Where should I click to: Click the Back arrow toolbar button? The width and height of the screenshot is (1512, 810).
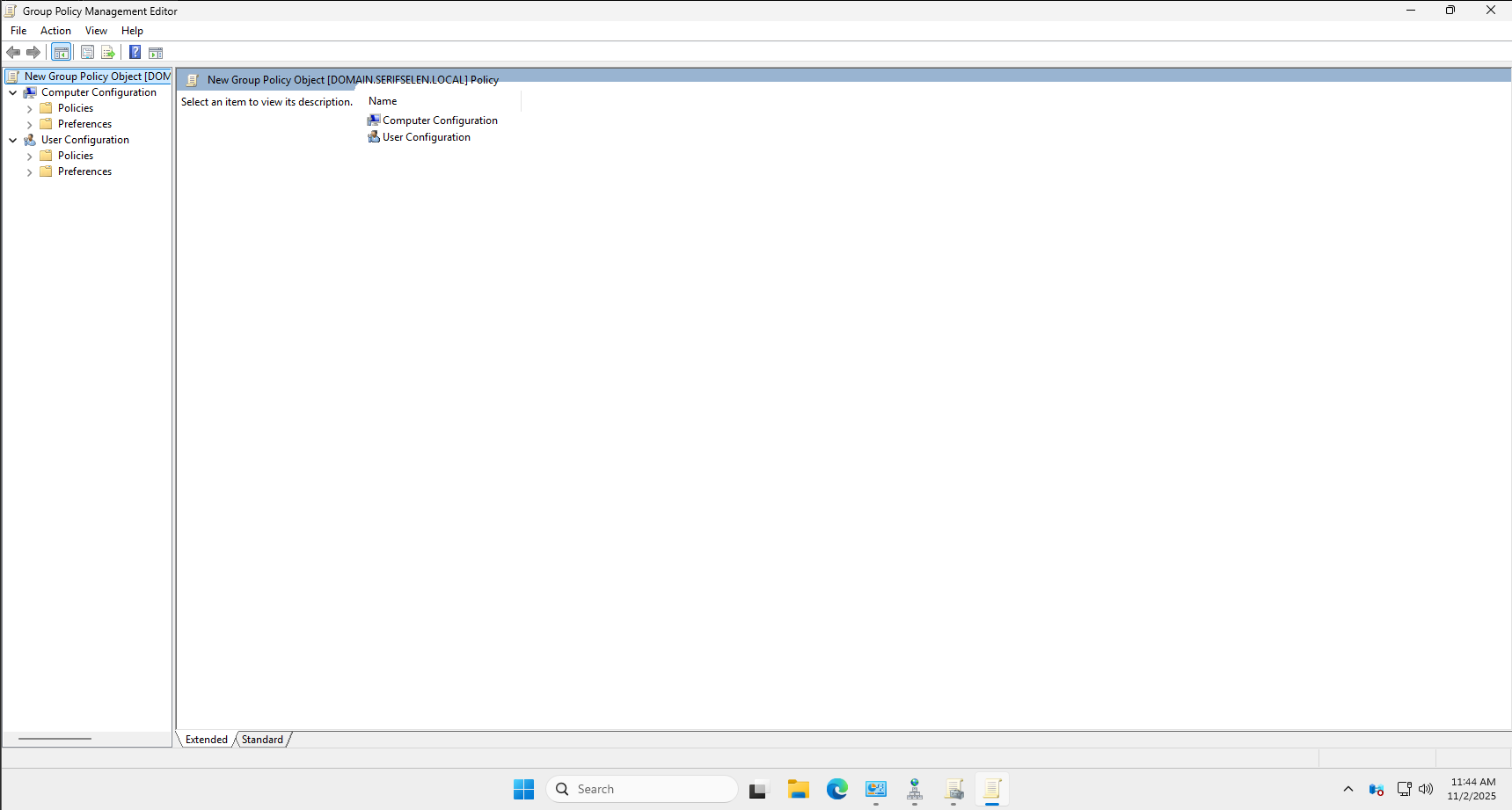pyautogui.click(x=13, y=53)
